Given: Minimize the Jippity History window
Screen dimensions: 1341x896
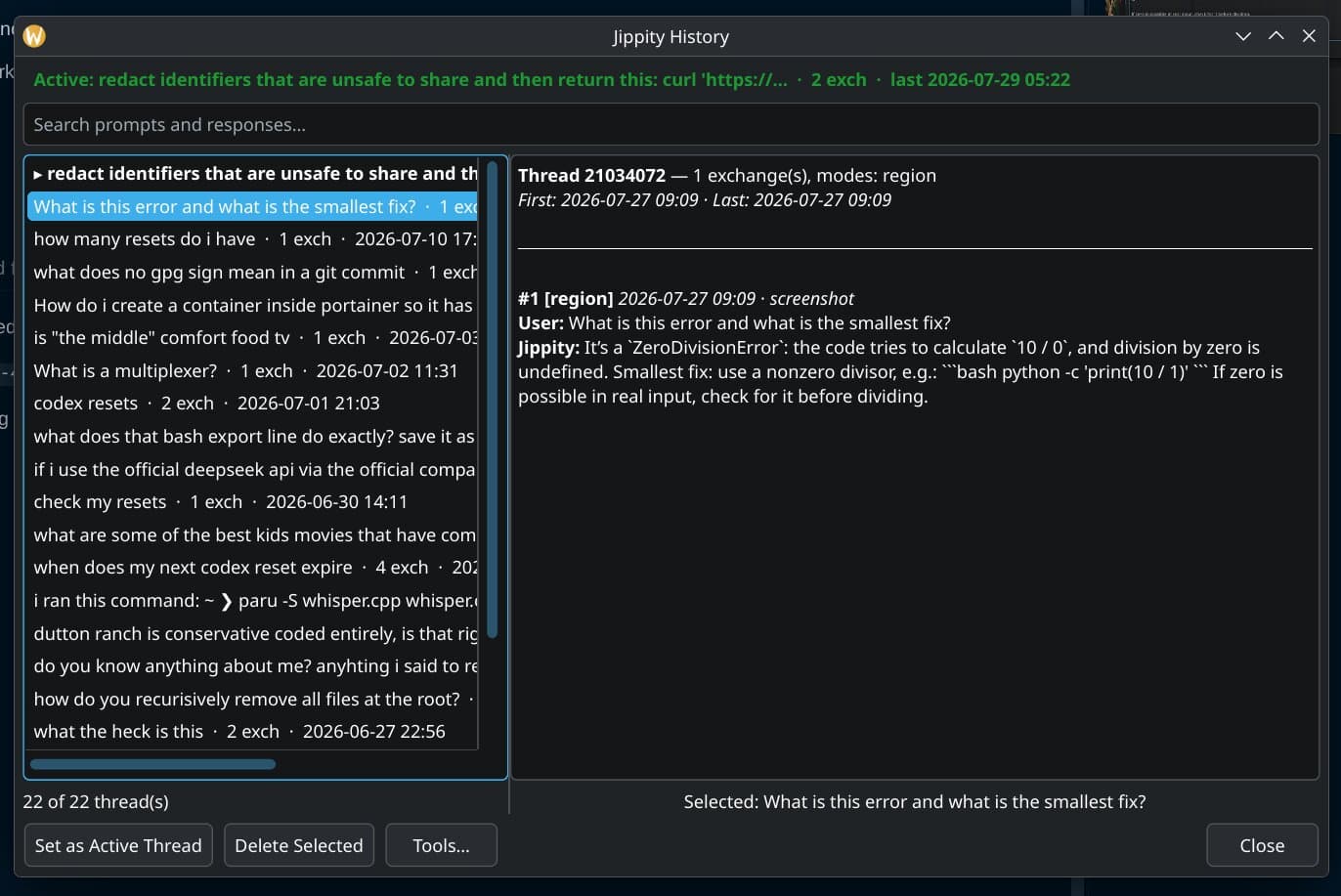Looking at the screenshot, I should 1243,36.
